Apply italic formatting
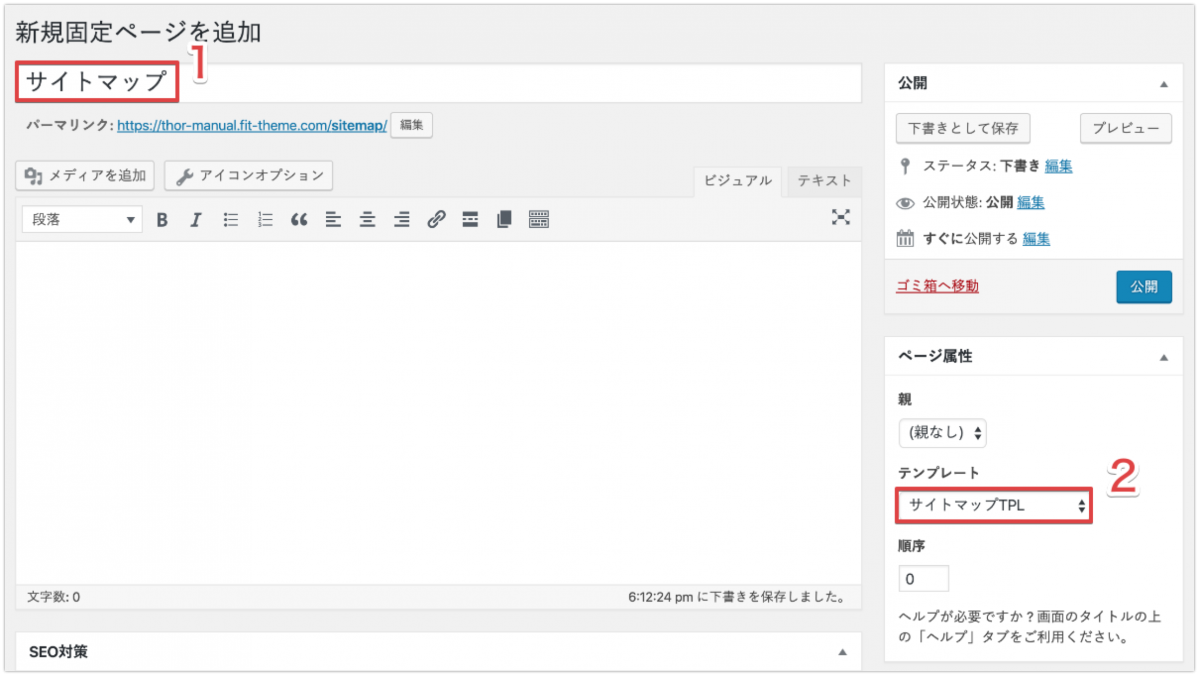1199x676 pixels. click(x=196, y=220)
